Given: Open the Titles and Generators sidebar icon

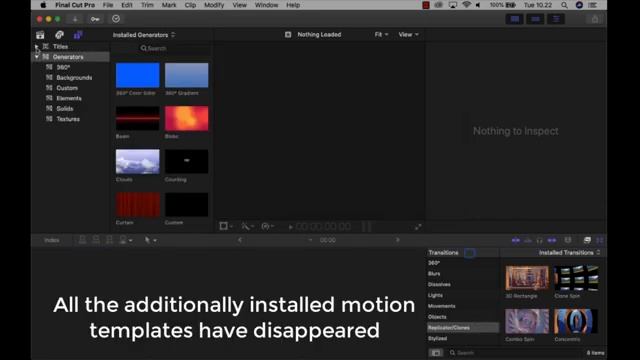Looking at the screenshot, I should (x=78, y=35).
